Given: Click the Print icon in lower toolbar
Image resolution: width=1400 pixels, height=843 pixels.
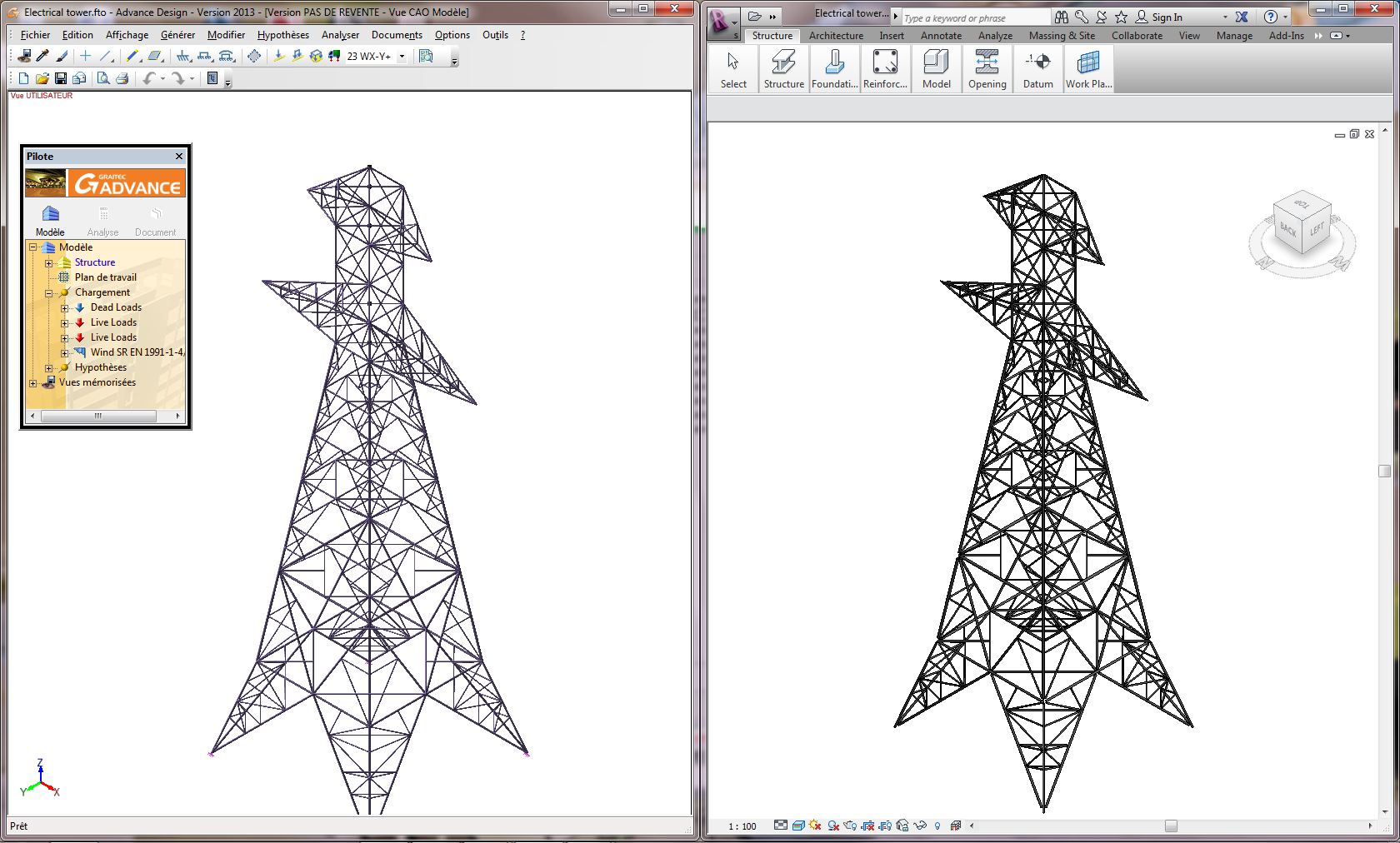Looking at the screenshot, I should 122,78.
